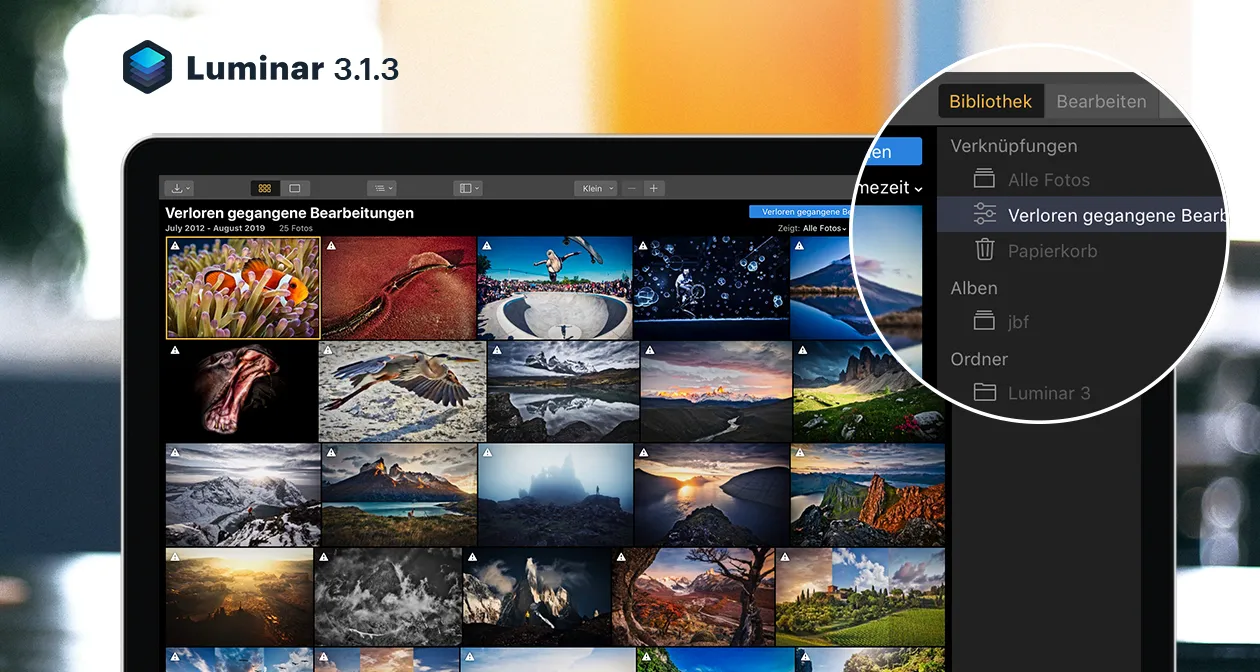Click the Papierkorb trash icon
The width and height of the screenshot is (1260, 672).
(x=985, y=250)
